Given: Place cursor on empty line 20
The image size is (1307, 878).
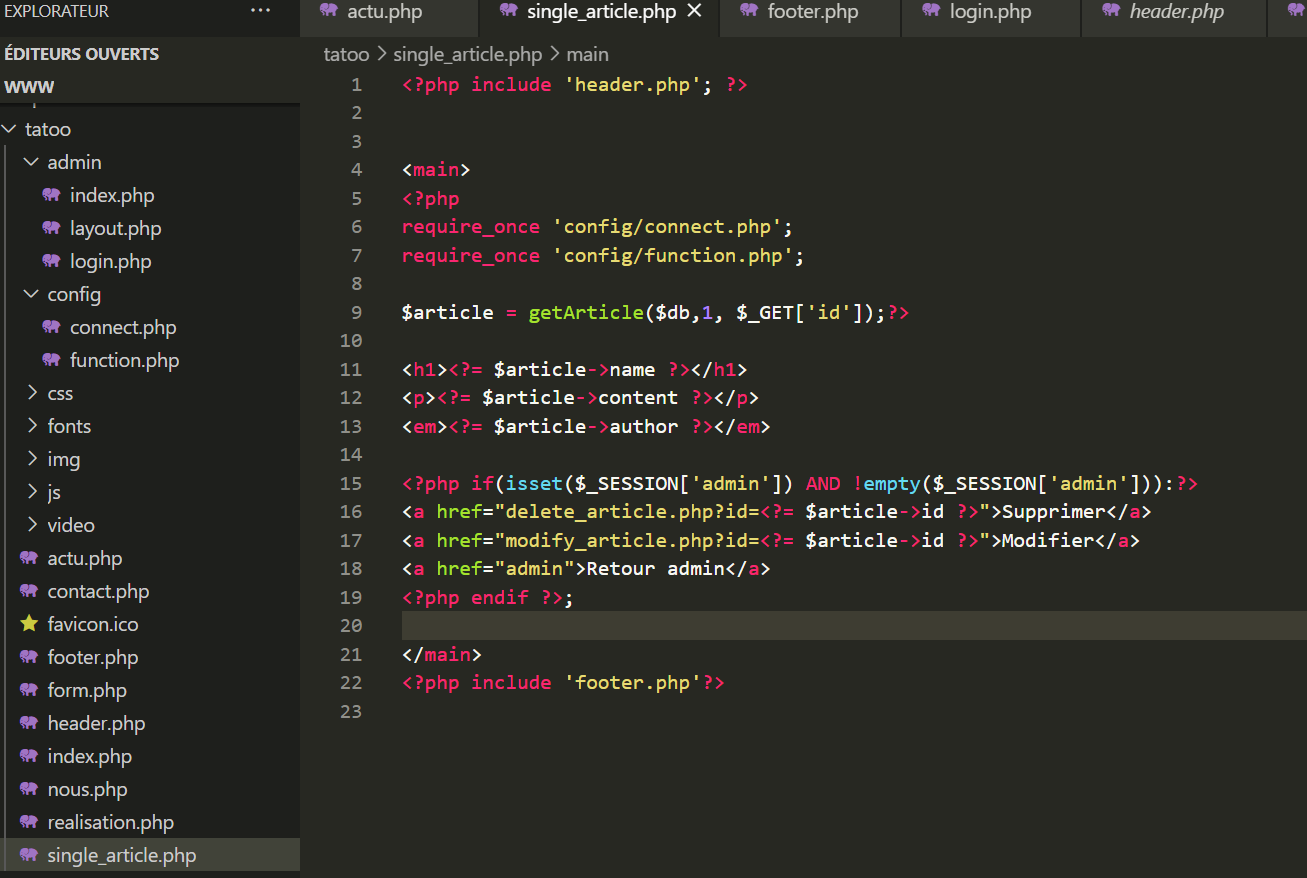Looking at the screenshot, I should tap(854, 625).
